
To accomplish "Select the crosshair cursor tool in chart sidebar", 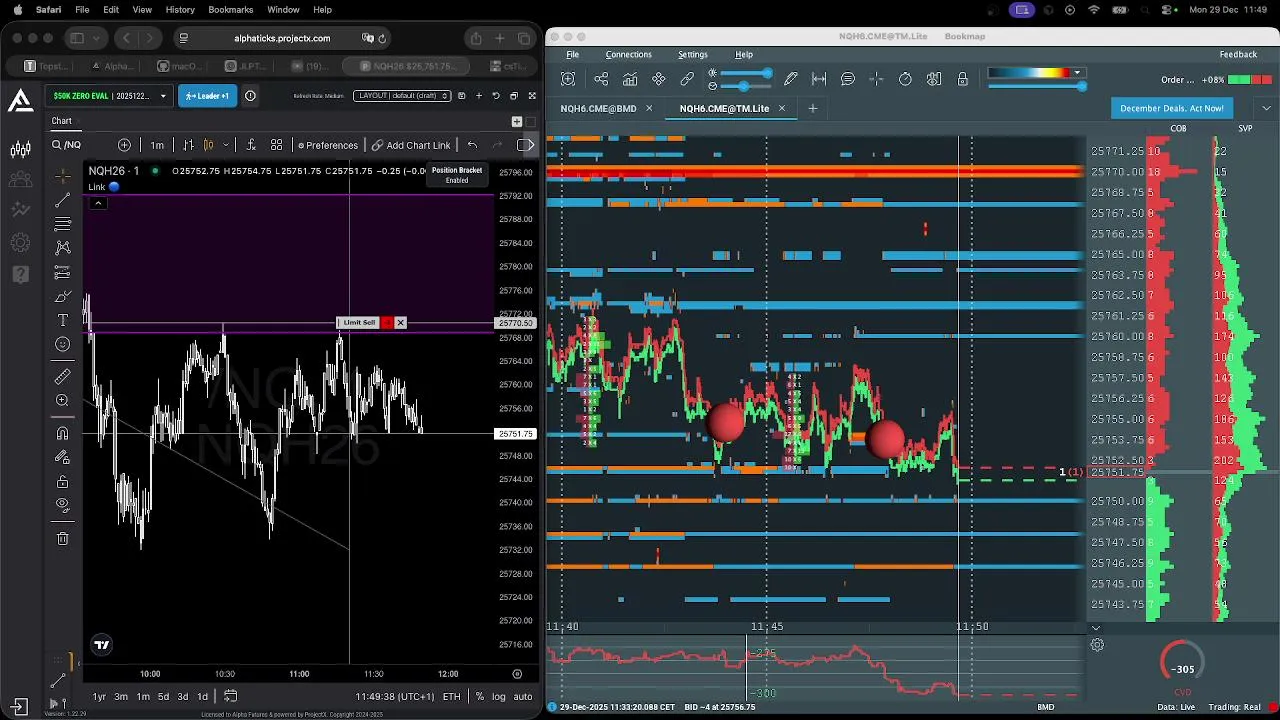I will (62, 177).
